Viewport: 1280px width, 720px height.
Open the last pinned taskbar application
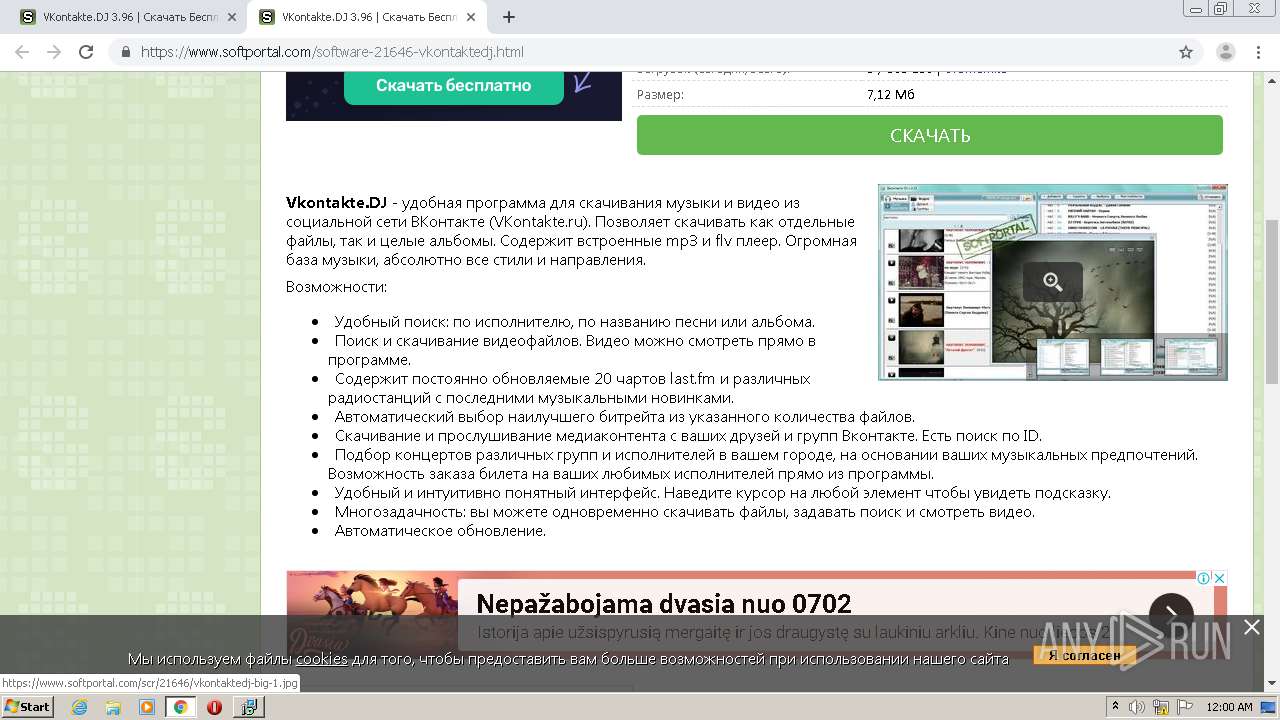248,707
